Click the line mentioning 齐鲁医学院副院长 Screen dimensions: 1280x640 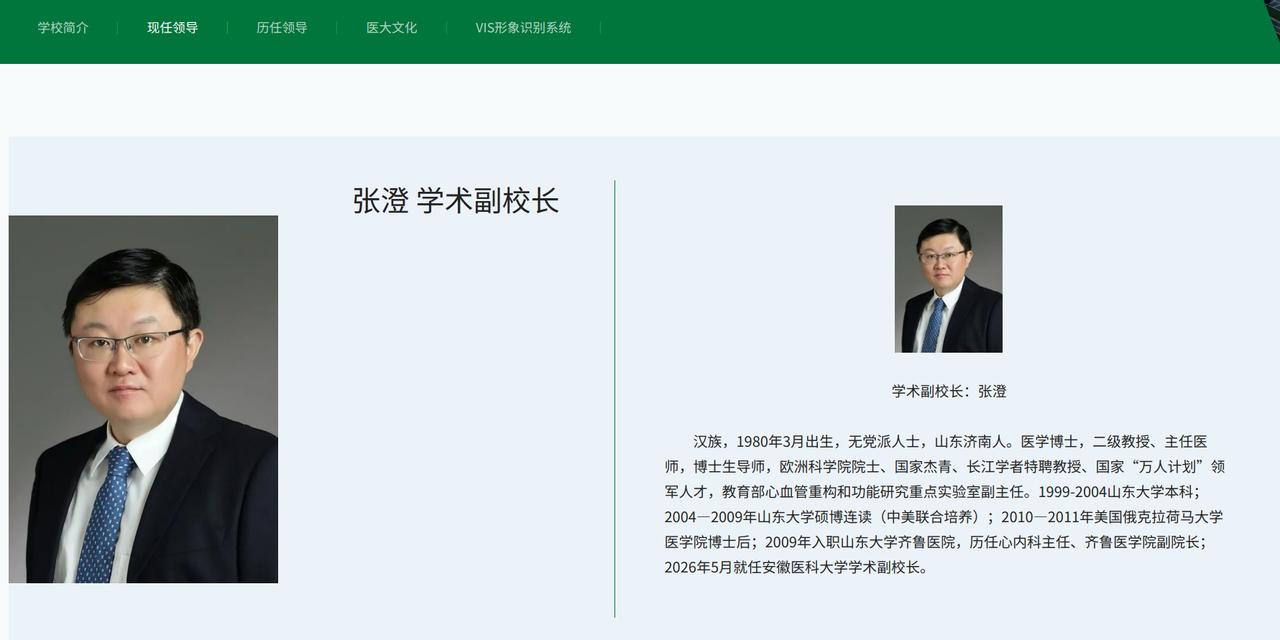[936, 542]
